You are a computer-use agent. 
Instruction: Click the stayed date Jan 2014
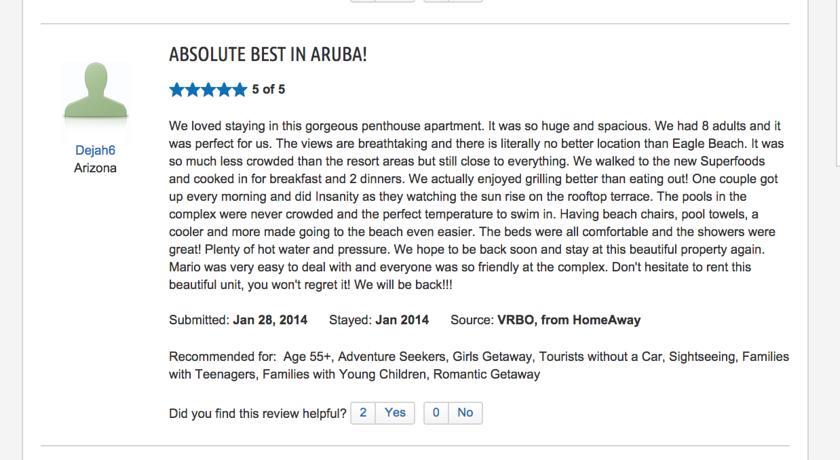click(402, 320)
